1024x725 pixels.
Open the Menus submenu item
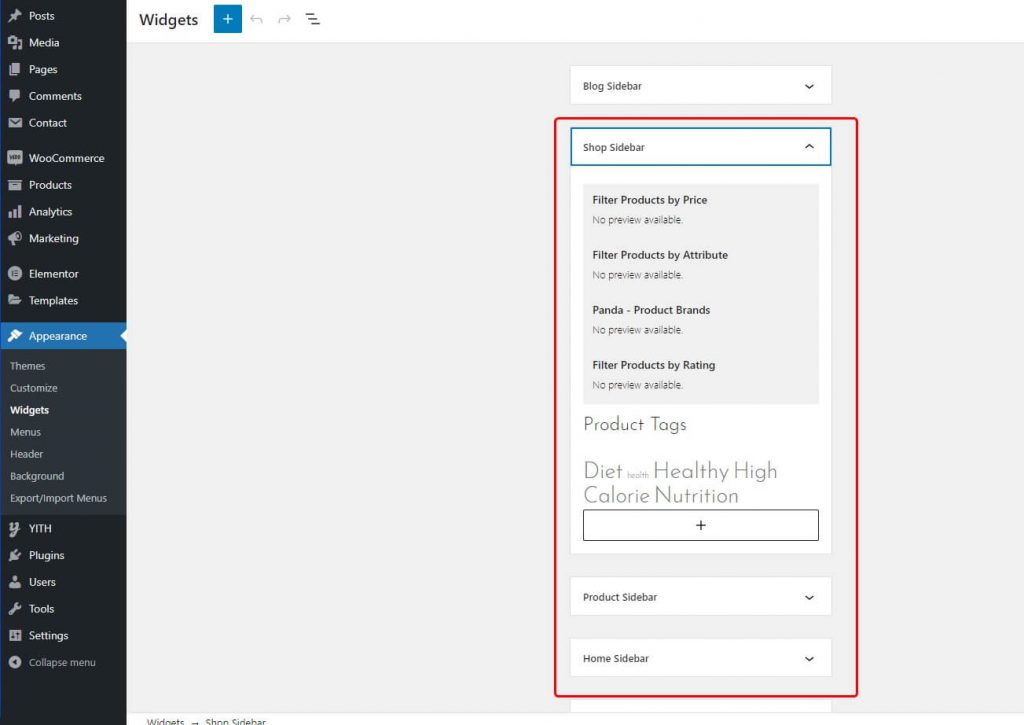(x=26, y=432)
